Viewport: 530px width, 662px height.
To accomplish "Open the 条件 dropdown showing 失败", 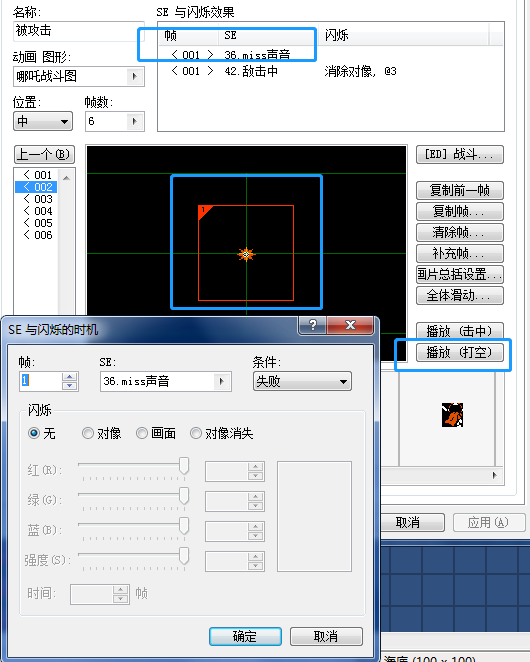I will click(x=302, y=381).
